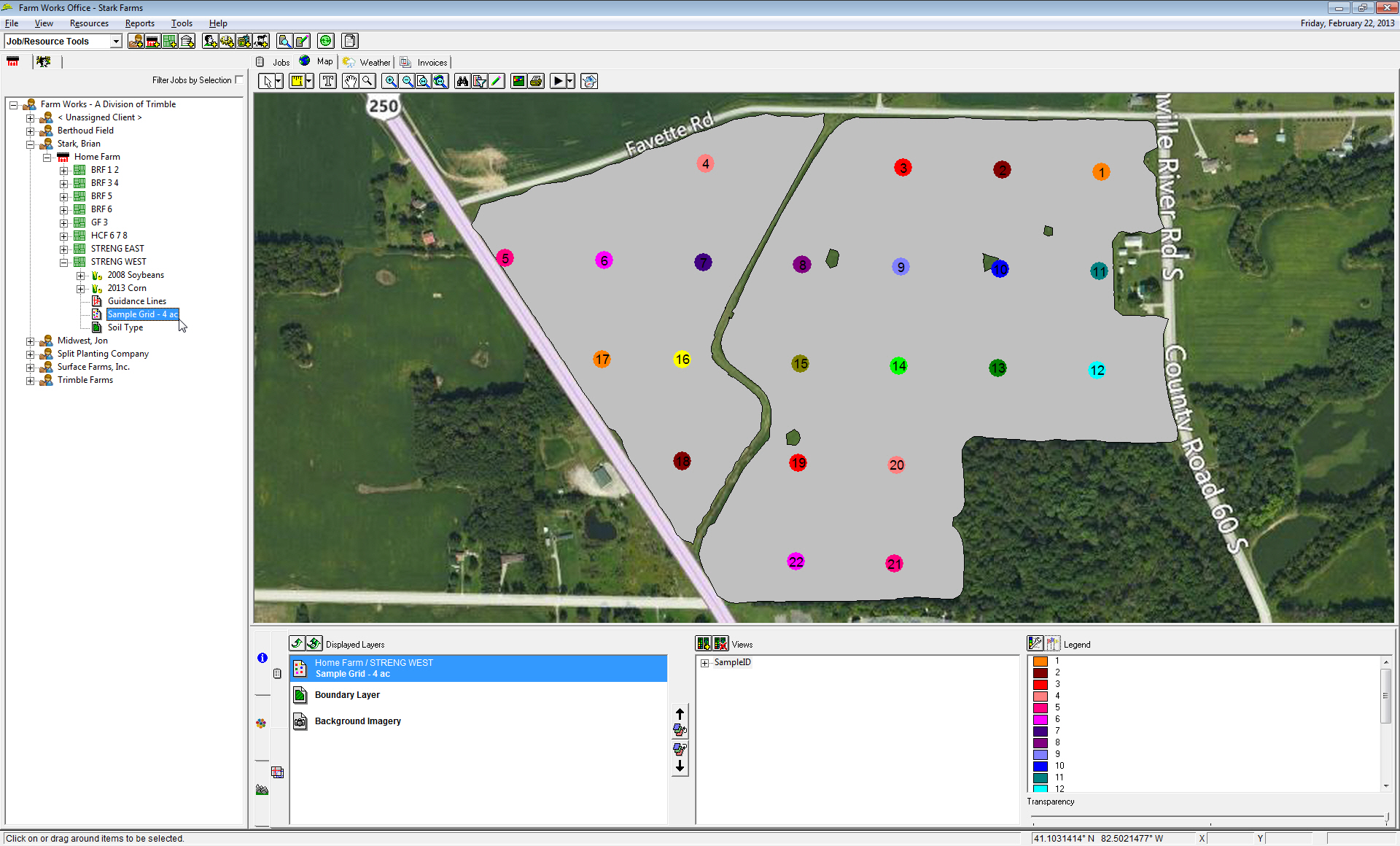Select the Text tool in the map toolbar
1400x846 pixels.
[x=328, y=81]
